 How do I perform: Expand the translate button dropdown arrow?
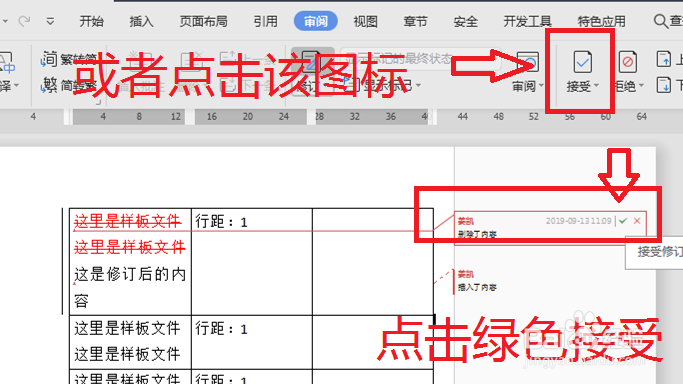[17, 85]
